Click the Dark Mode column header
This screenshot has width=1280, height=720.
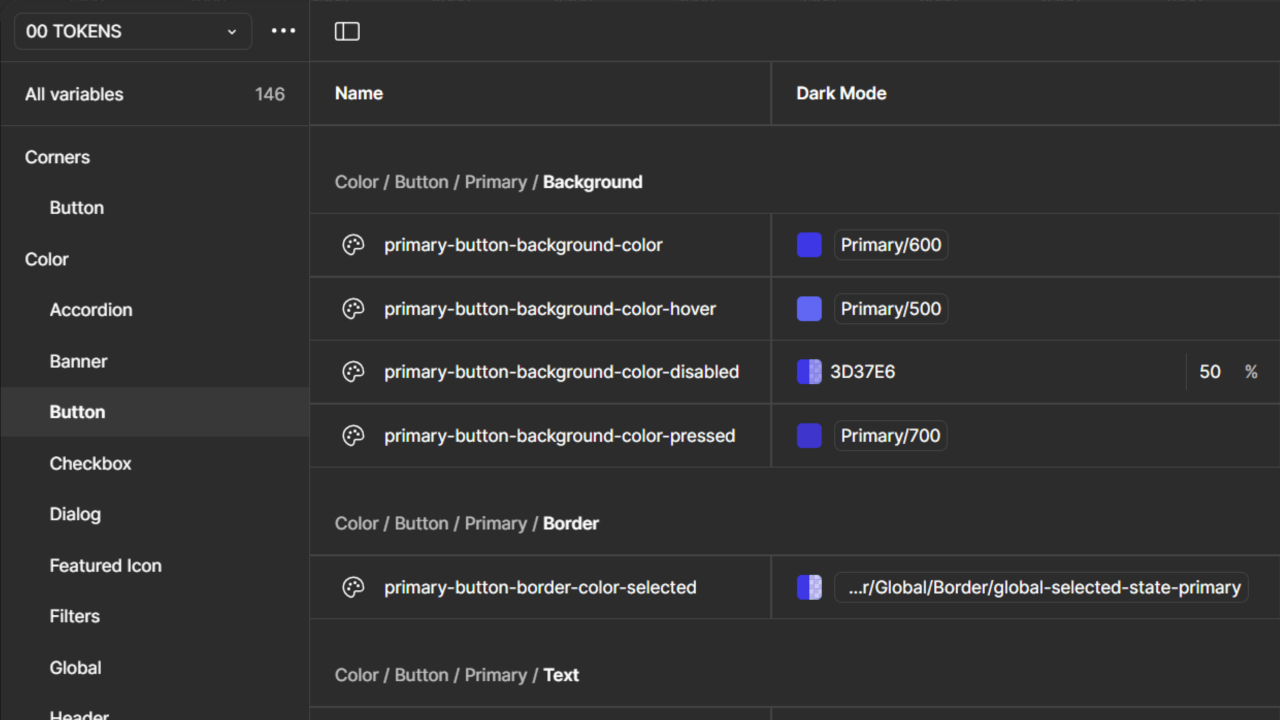pos(841,93)
